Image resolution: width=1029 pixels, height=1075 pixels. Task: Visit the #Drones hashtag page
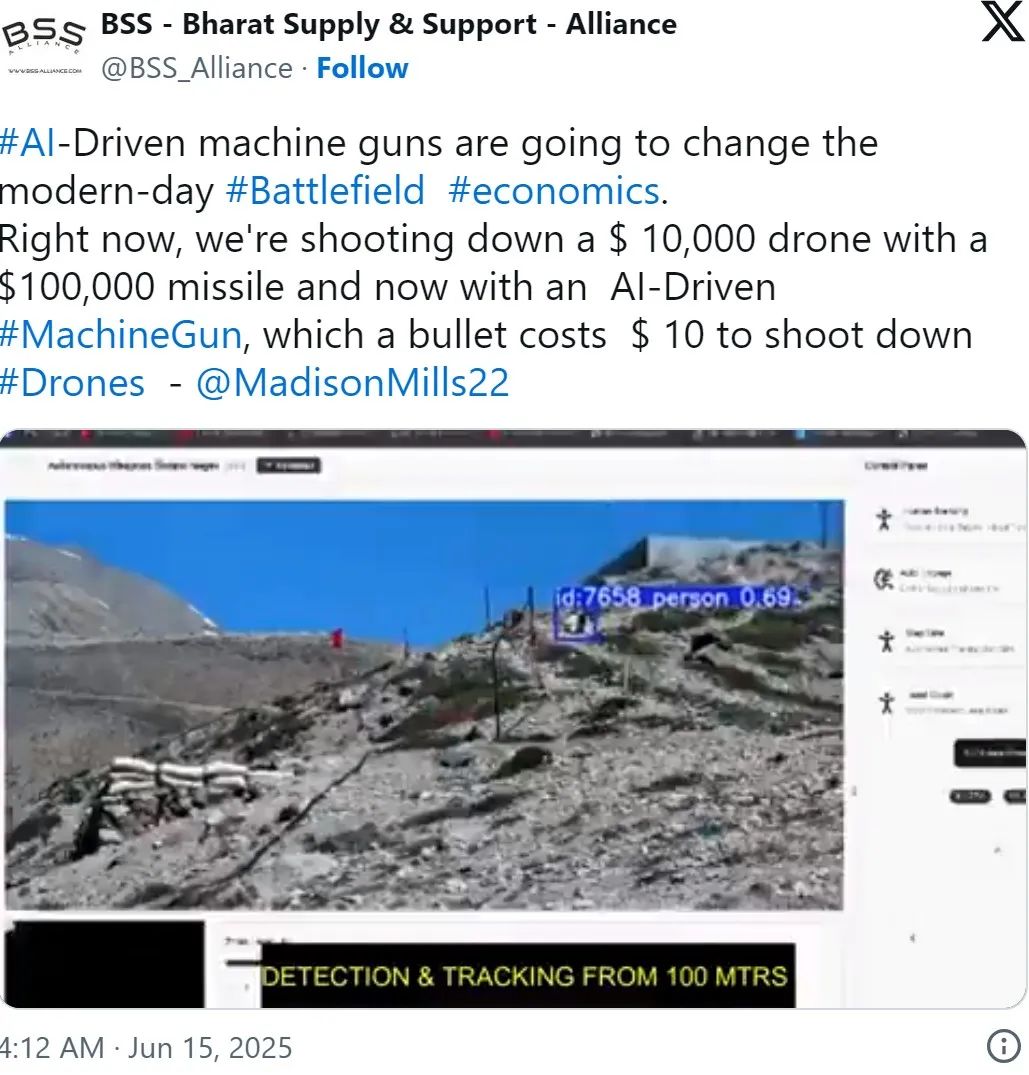click(72, 383)
